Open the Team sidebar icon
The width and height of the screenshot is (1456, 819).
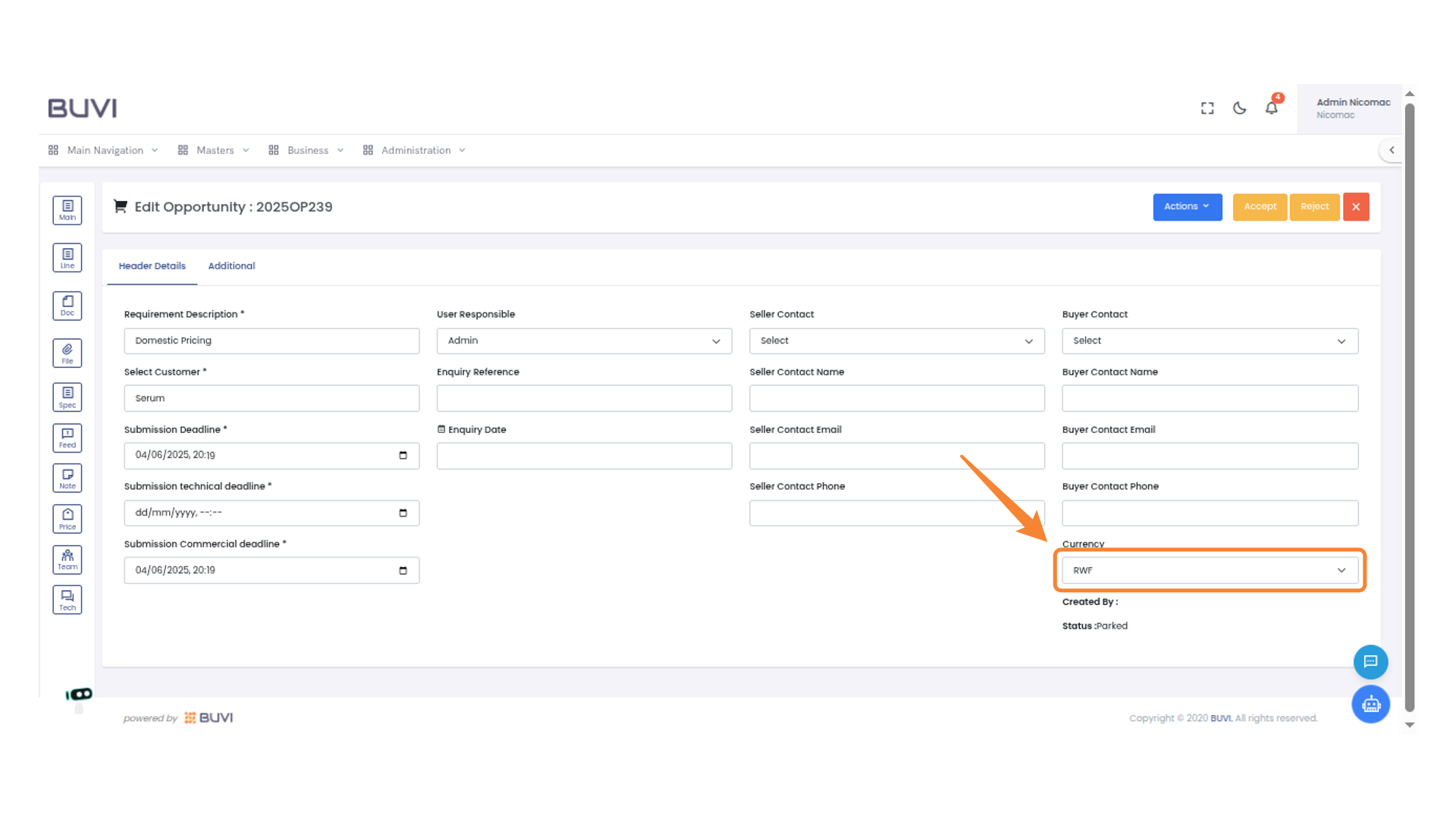[67, 560]
